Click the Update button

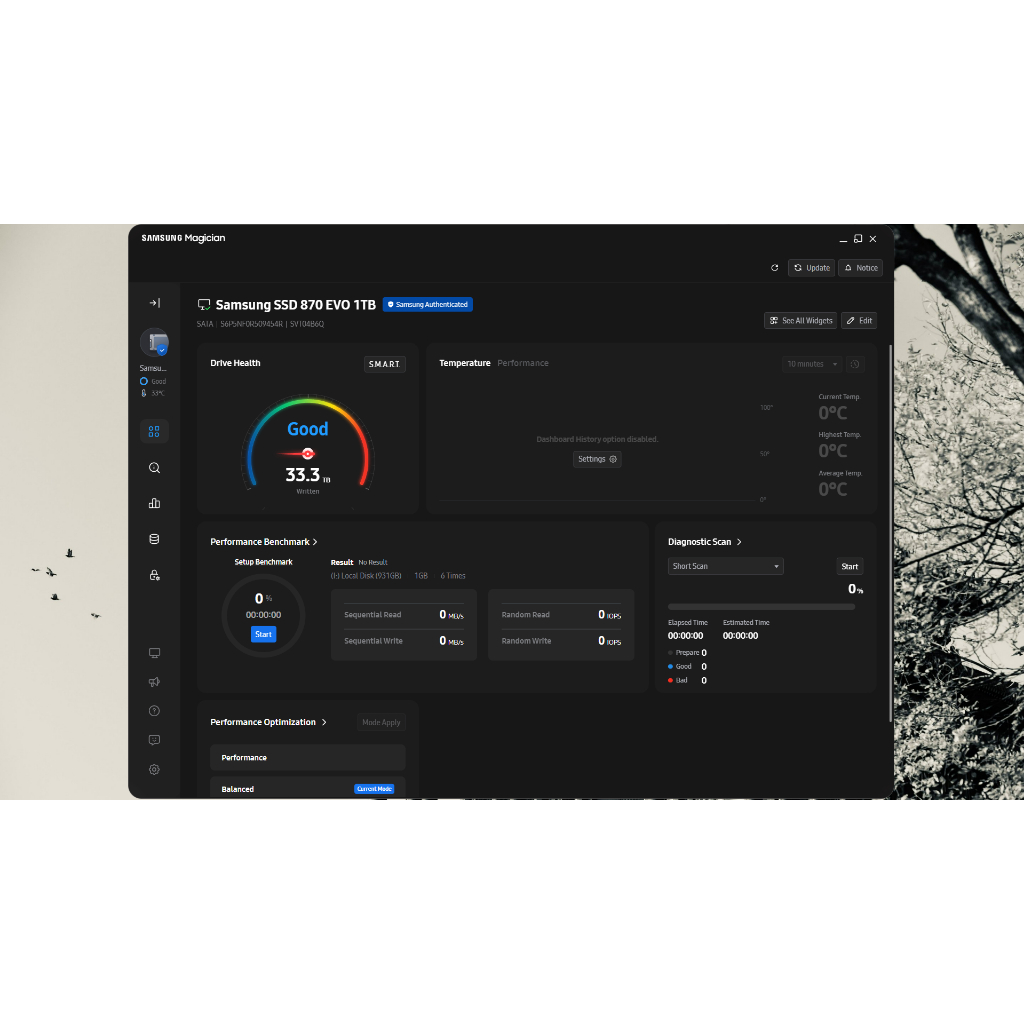coord(811,268)
